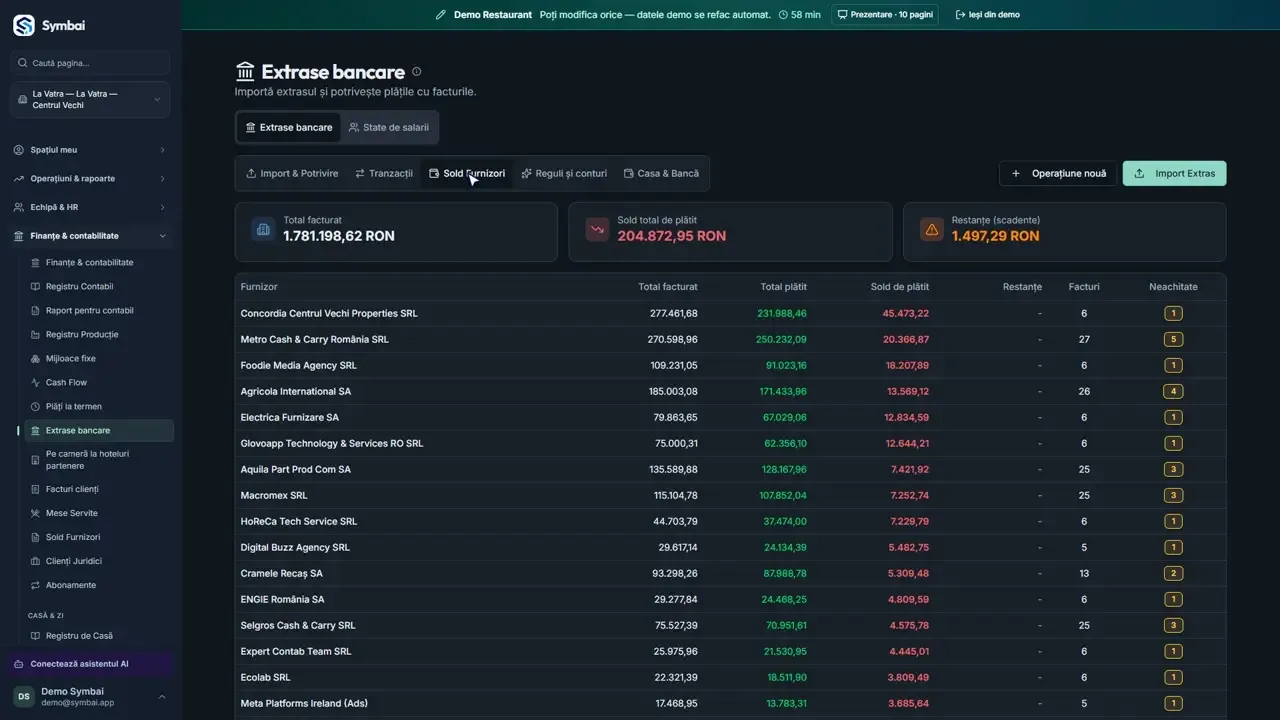Viewport: 1280px width, 720px height.
Task: Open Raport pentru contabil sidebar icon
Action: click(x=36, y=311)
